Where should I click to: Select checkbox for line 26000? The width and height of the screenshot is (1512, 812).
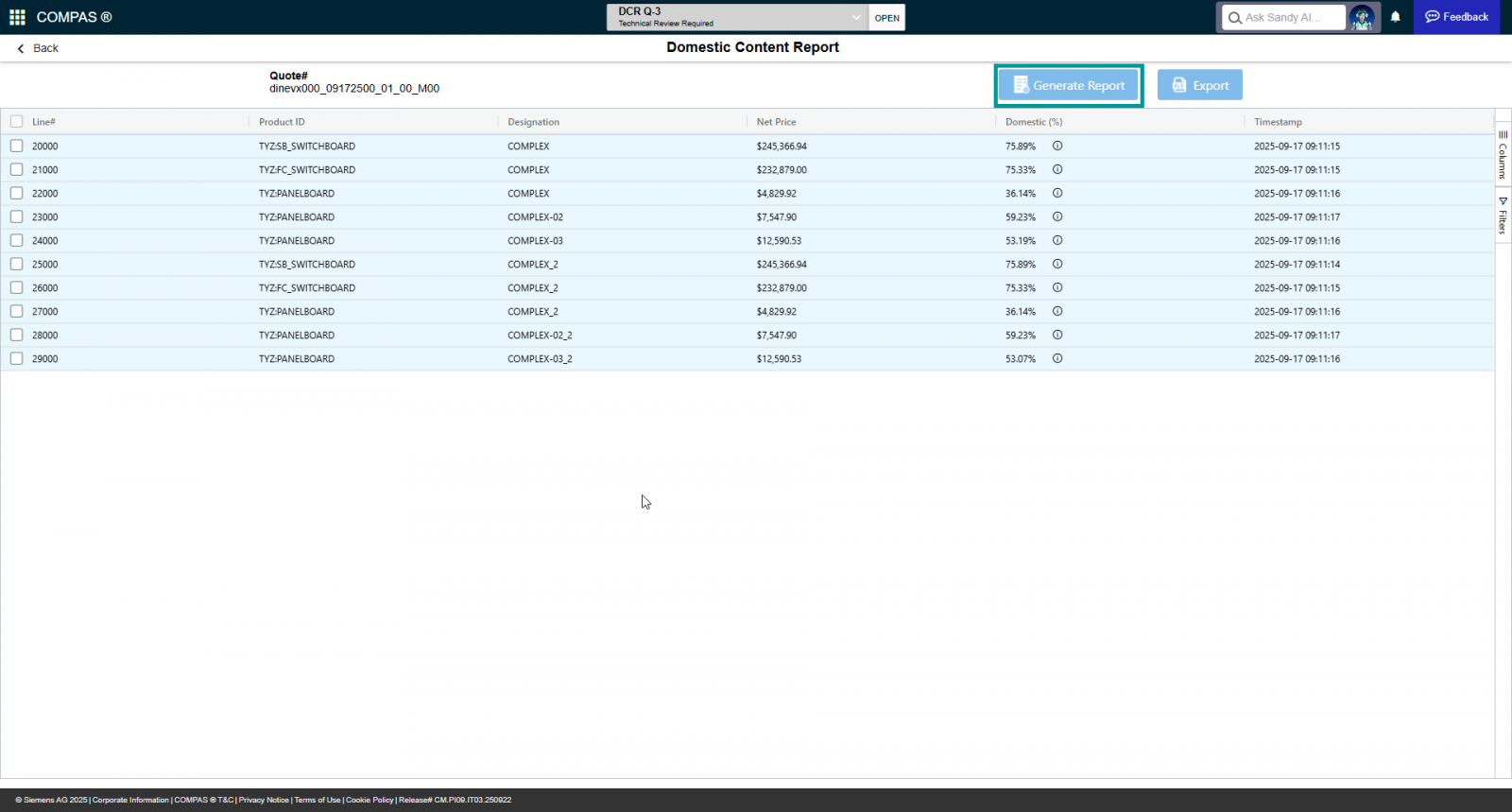click(x=16, y=287)
